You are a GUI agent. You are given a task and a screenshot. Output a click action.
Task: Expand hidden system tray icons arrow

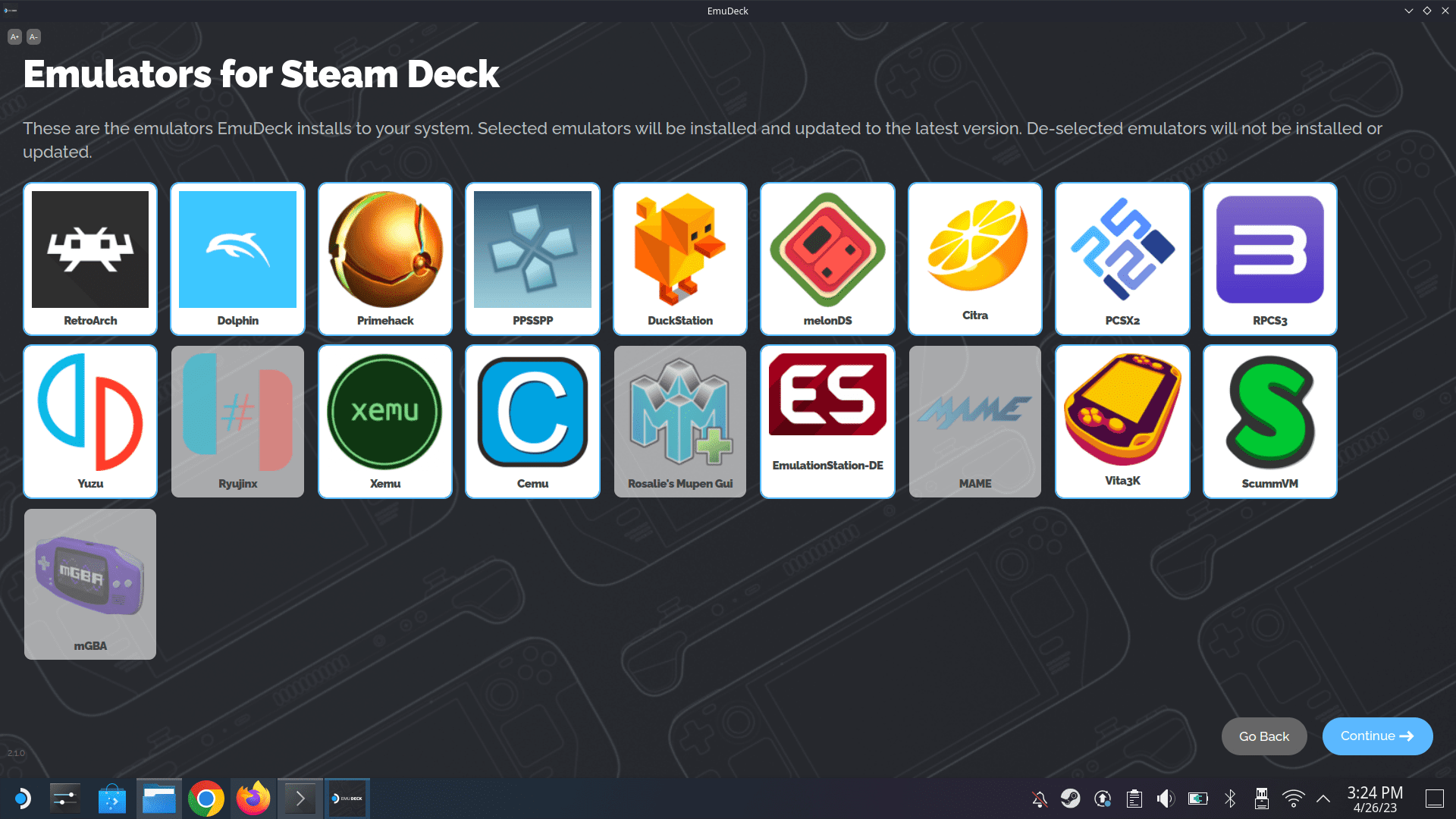coord(1323,799)
